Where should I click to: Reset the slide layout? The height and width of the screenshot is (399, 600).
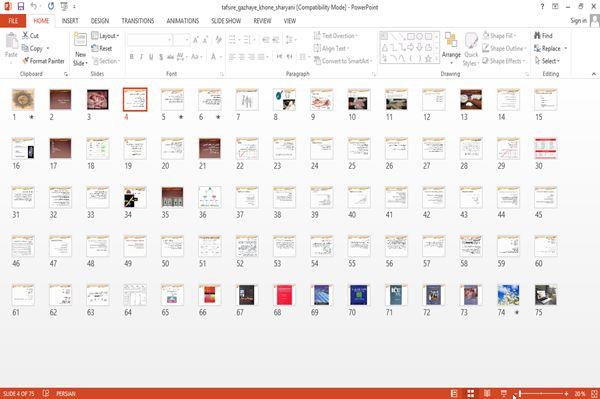(x=102, y=48)
